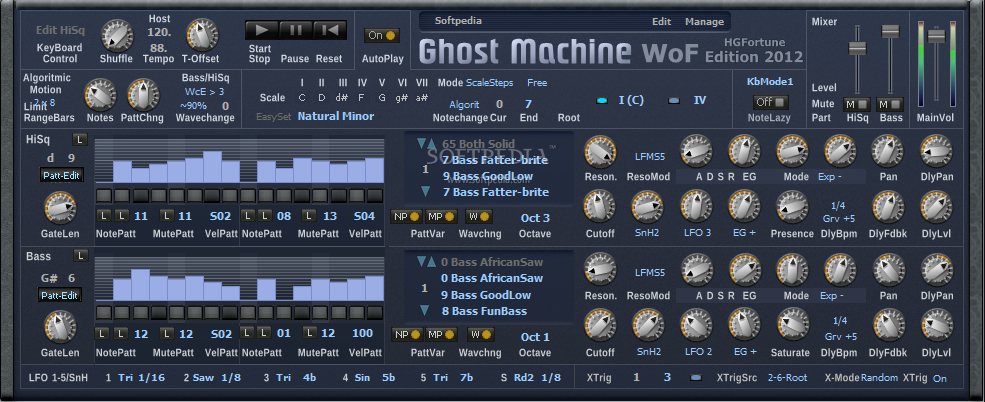Click the HiSq Presence knob
Screen dimensions: 985x402
point(792,207)
